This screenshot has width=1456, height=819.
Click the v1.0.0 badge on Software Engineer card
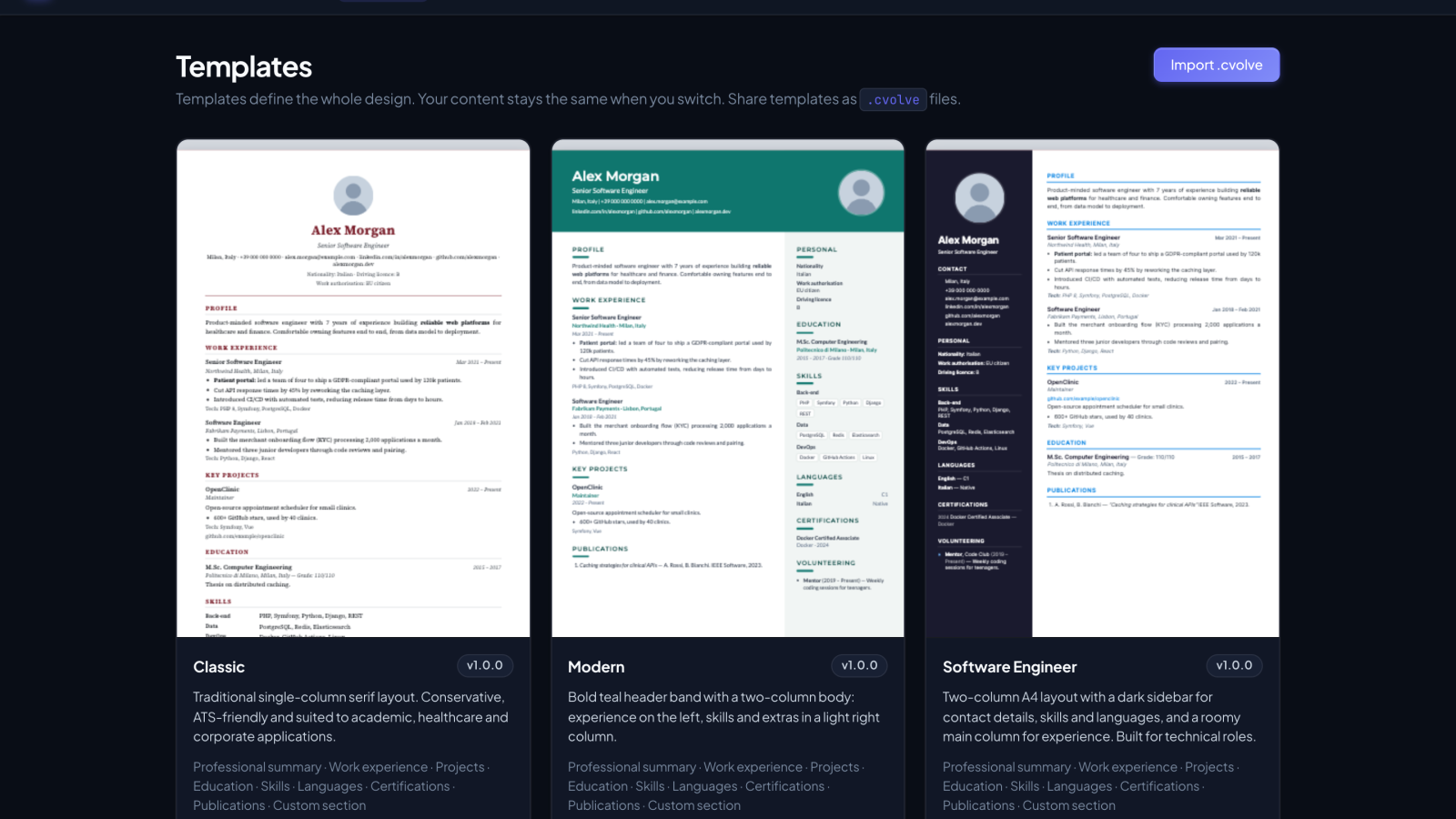(1234, 666)
